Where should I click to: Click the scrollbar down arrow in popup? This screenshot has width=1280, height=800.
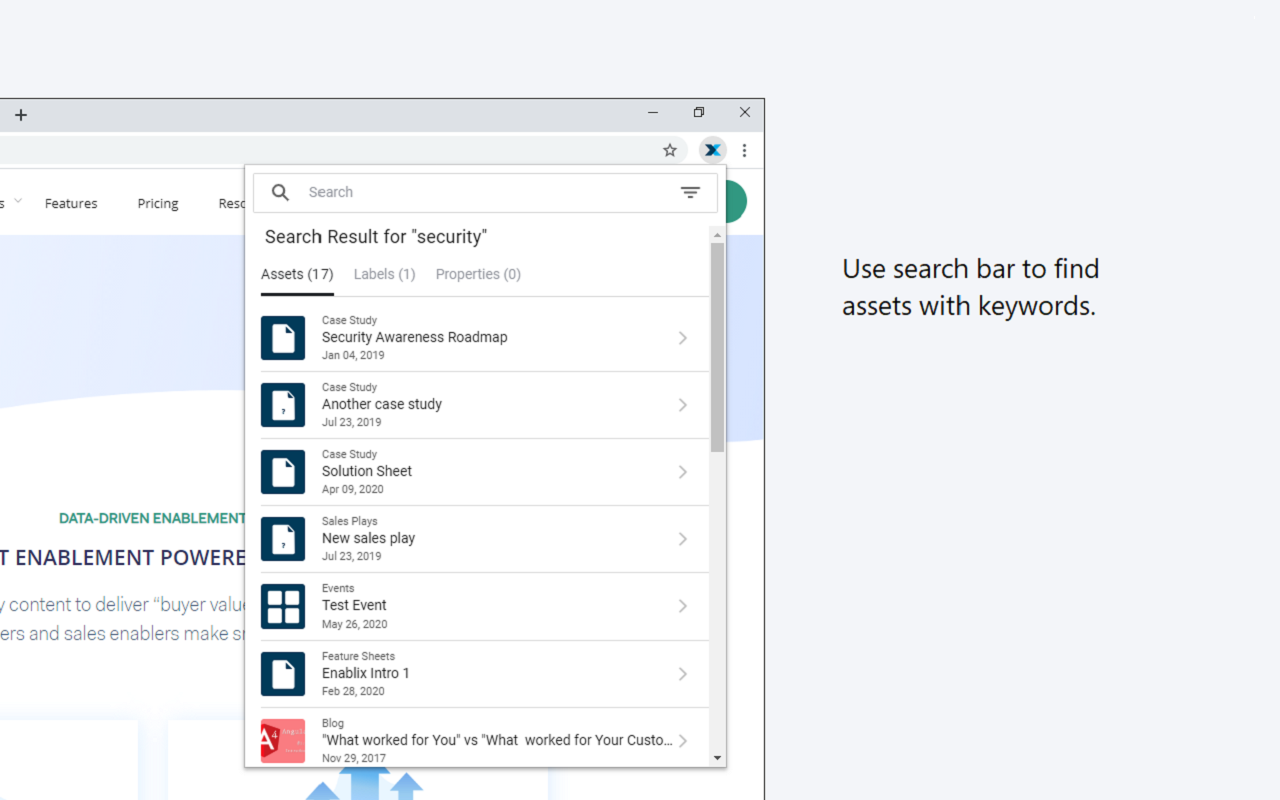point(717,758)
